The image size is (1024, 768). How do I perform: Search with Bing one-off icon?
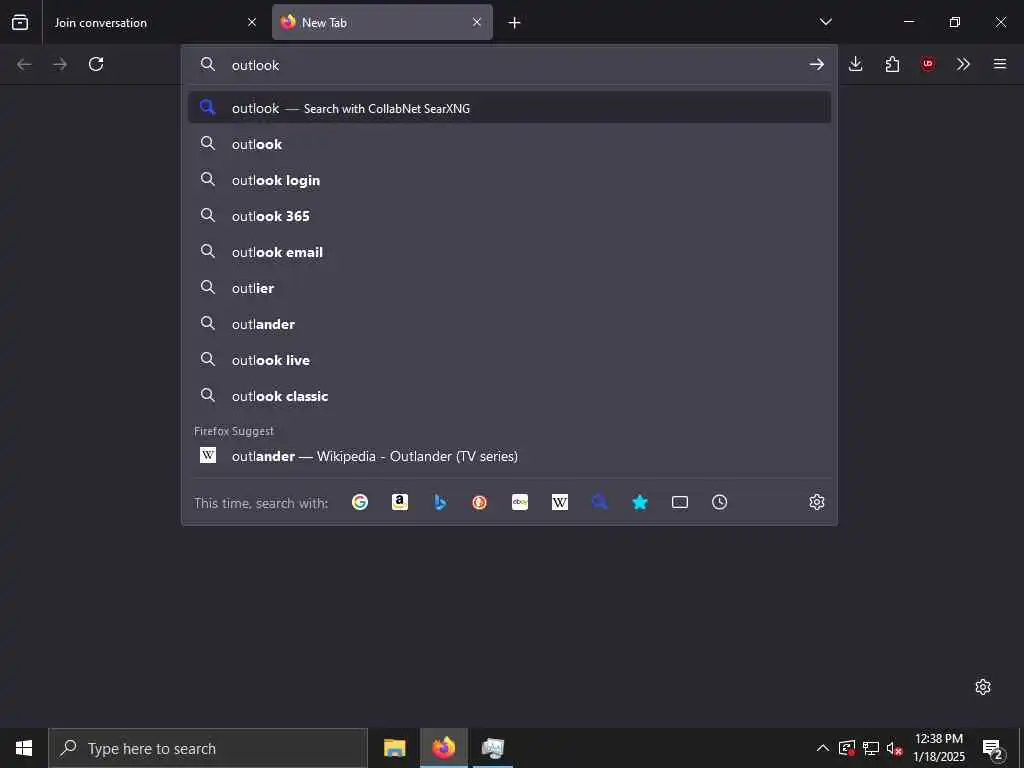440,502
